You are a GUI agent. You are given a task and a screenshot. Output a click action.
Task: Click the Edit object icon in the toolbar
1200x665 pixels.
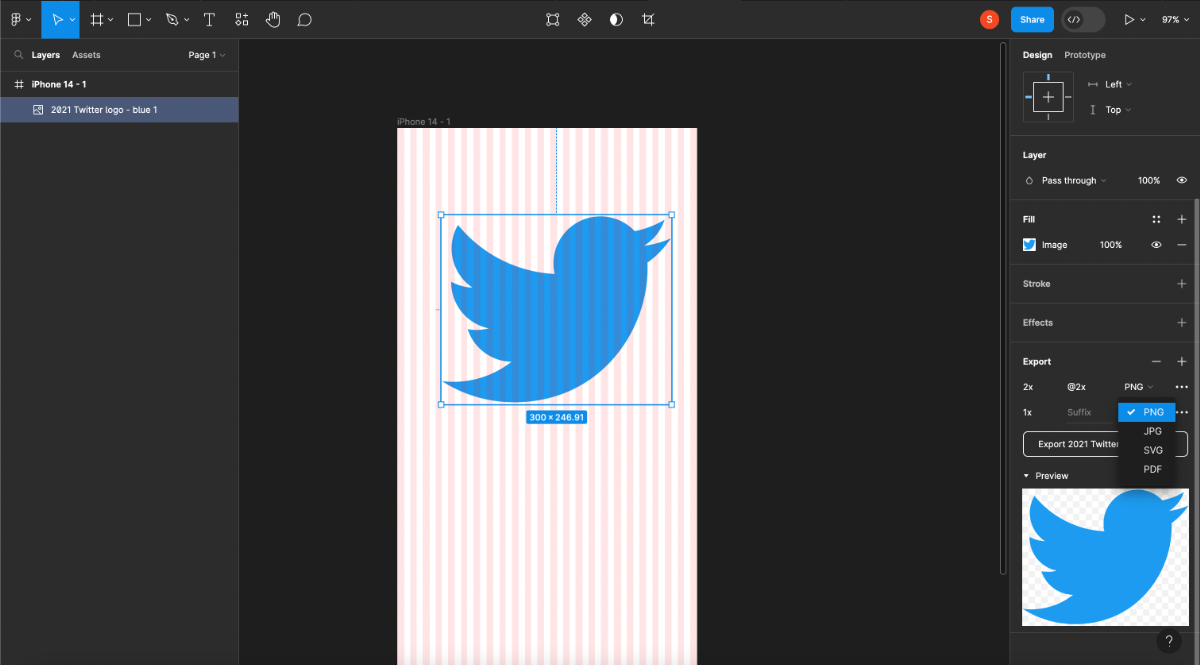pyautogui.click(x=552, y=19)
